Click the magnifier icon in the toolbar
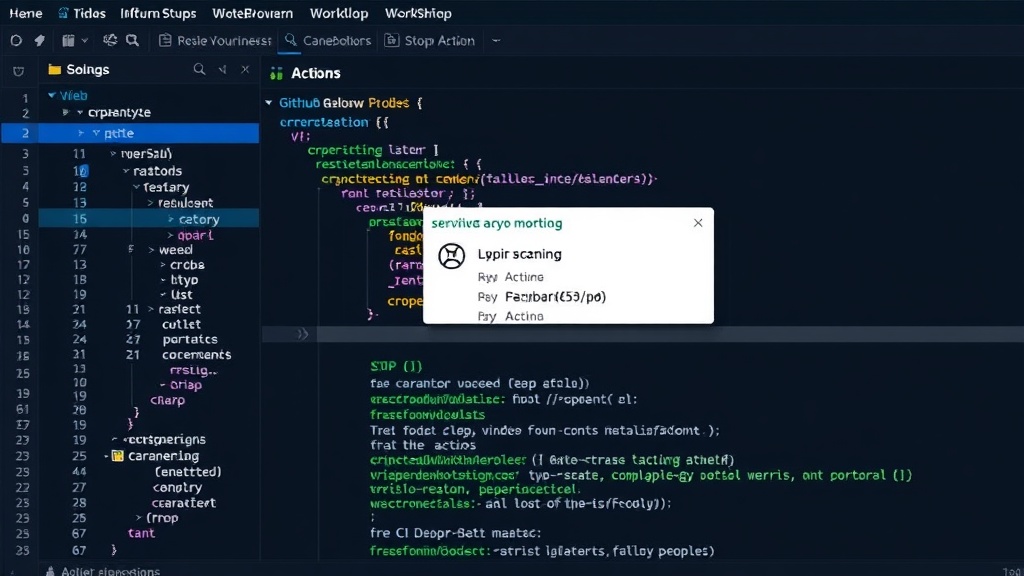Viewport: 1024px width, 576px height. [133, 40]
